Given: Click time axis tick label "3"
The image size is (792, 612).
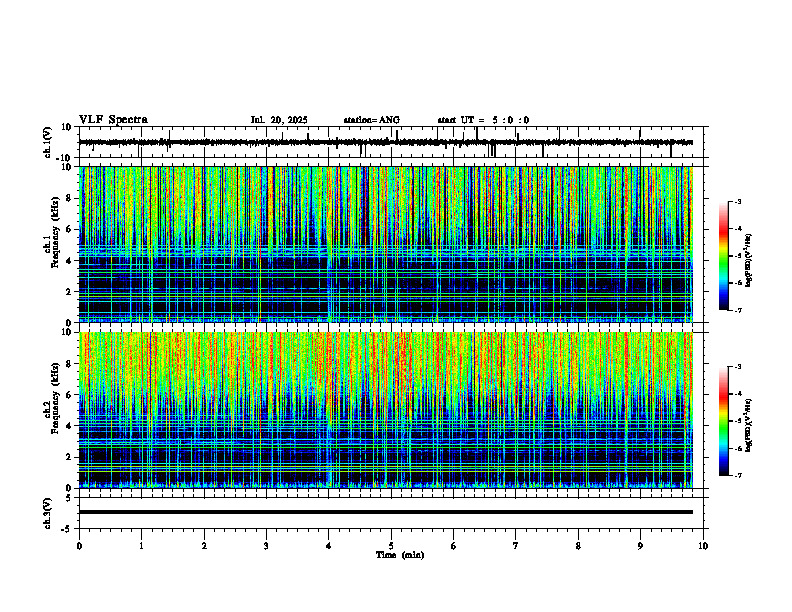Looking at the screenshot, I should 266,546.
